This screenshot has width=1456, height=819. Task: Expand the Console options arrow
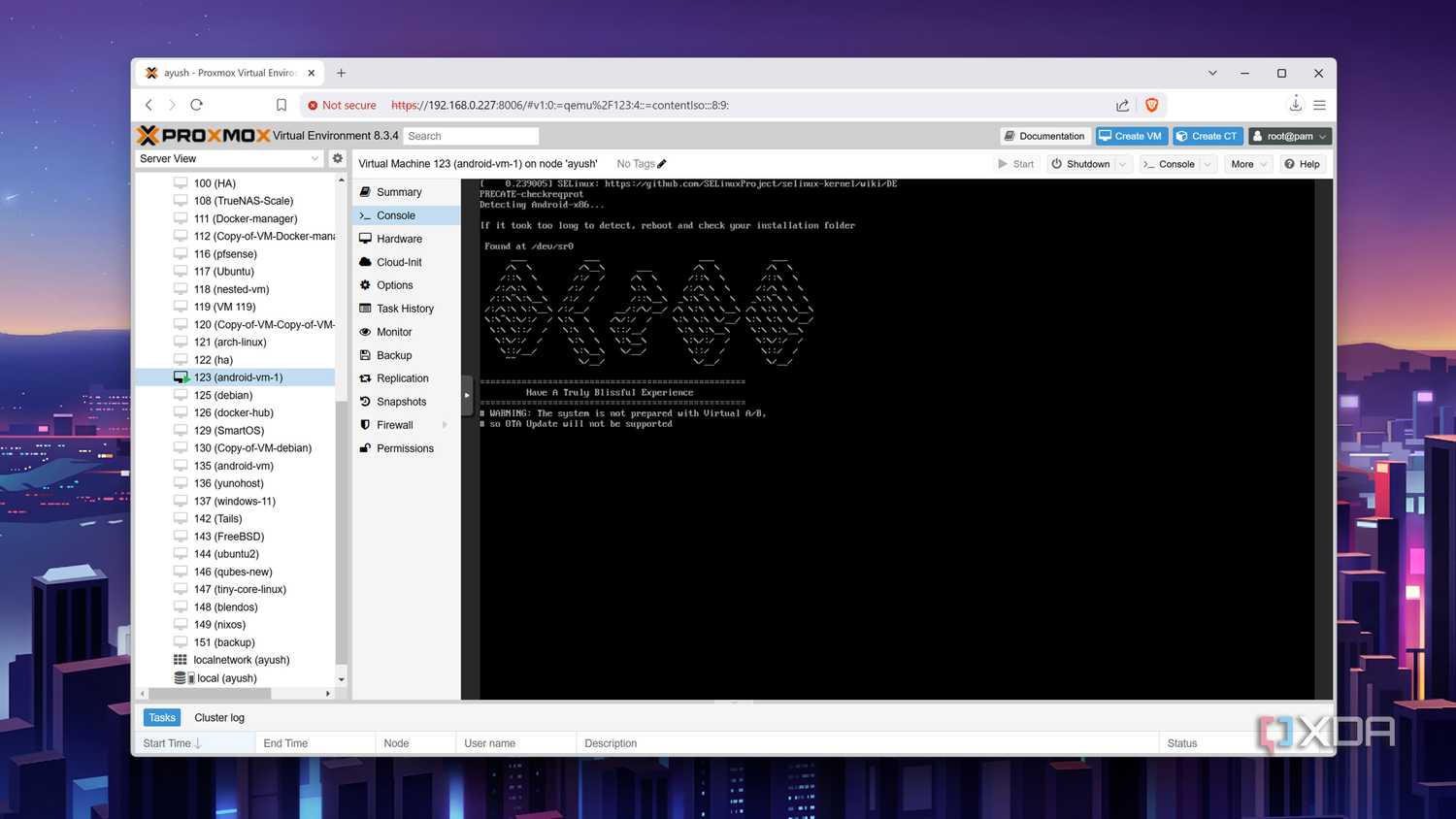pos(1208,164)
